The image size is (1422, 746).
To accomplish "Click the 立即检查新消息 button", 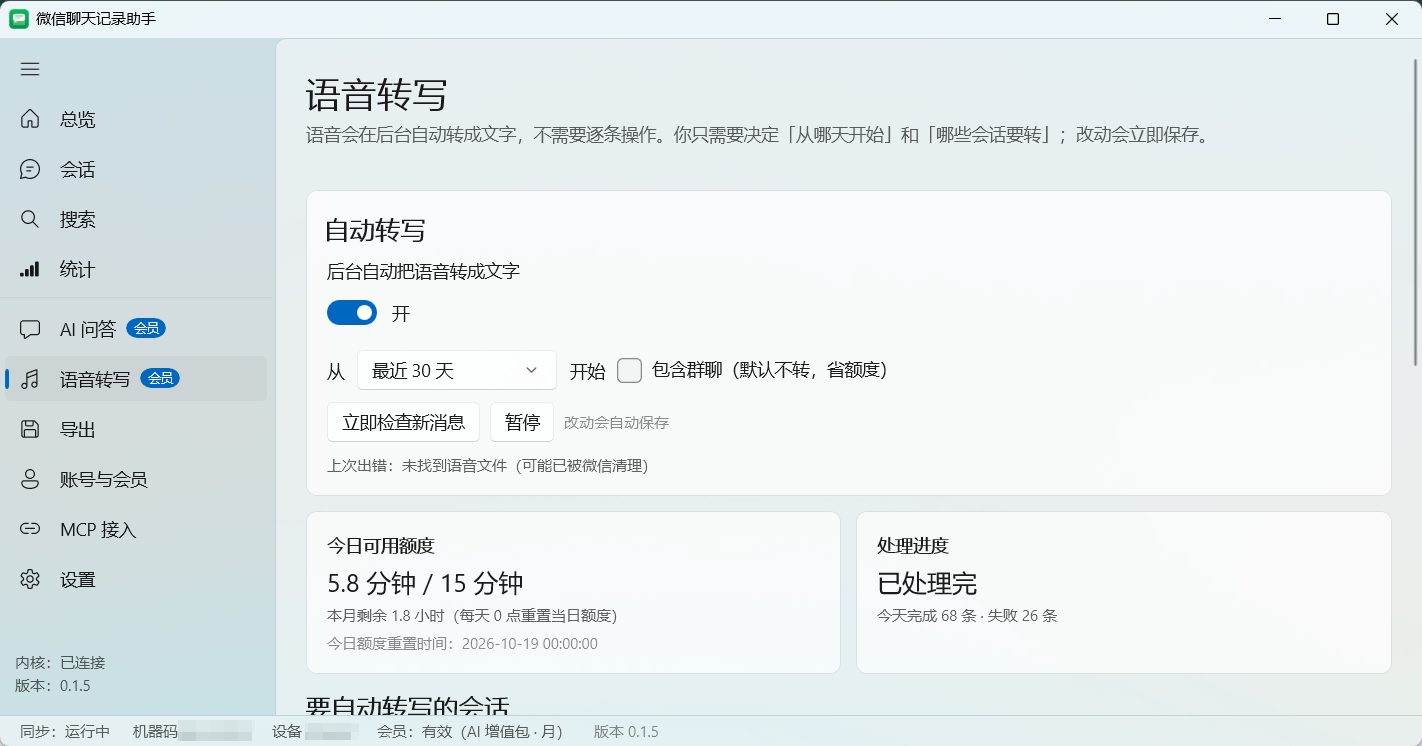I will [404, 422].
